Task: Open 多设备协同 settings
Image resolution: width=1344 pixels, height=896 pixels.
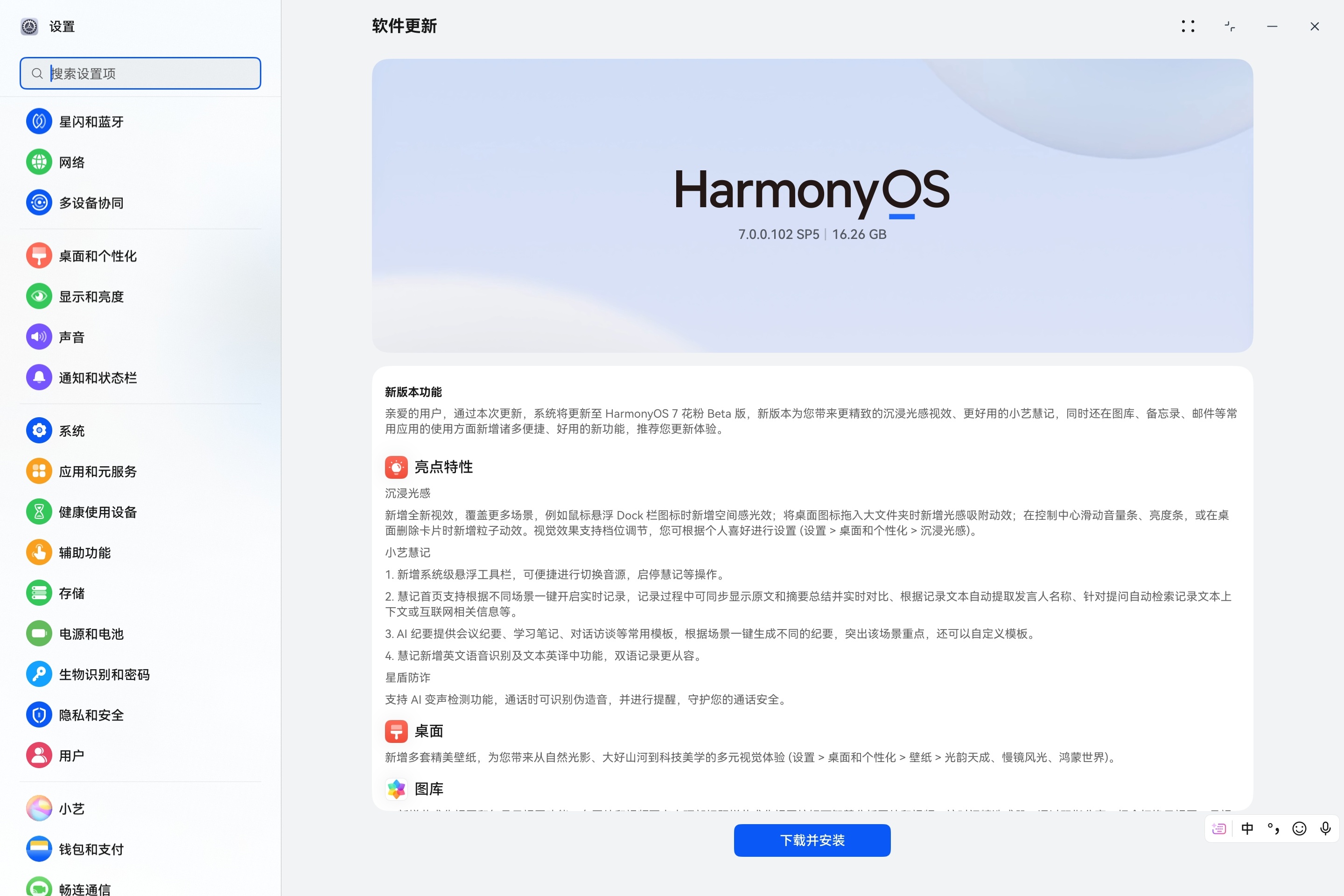Action: coord(140,203)
